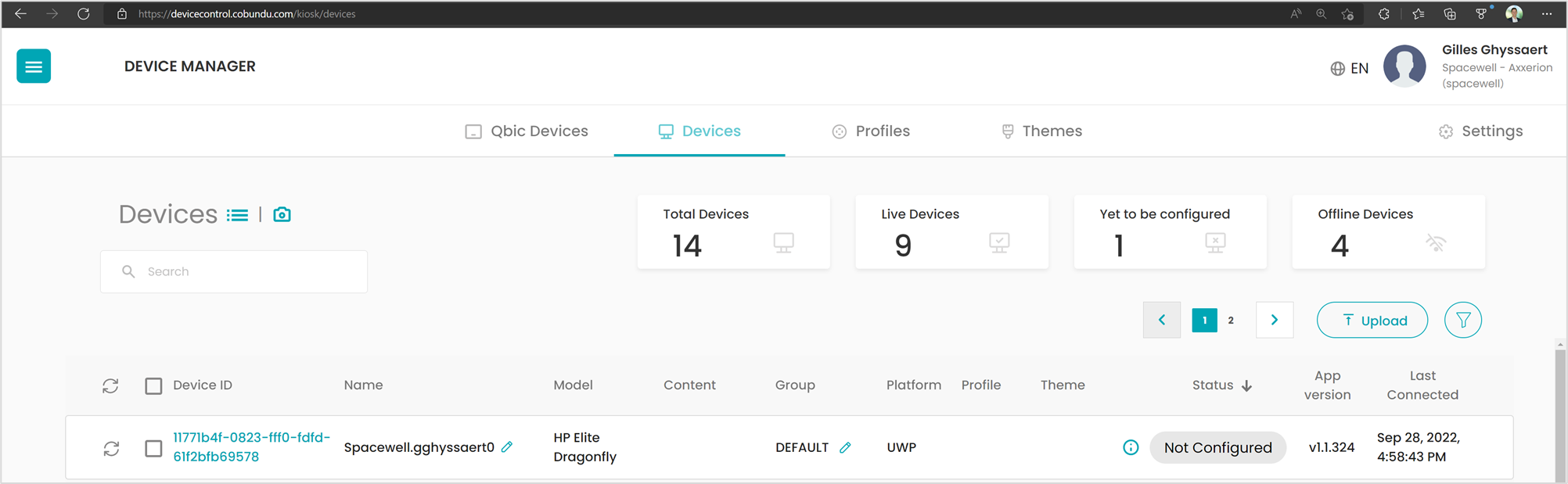
Task: Open browser read aloud
Action: (x=1296, y=14)
